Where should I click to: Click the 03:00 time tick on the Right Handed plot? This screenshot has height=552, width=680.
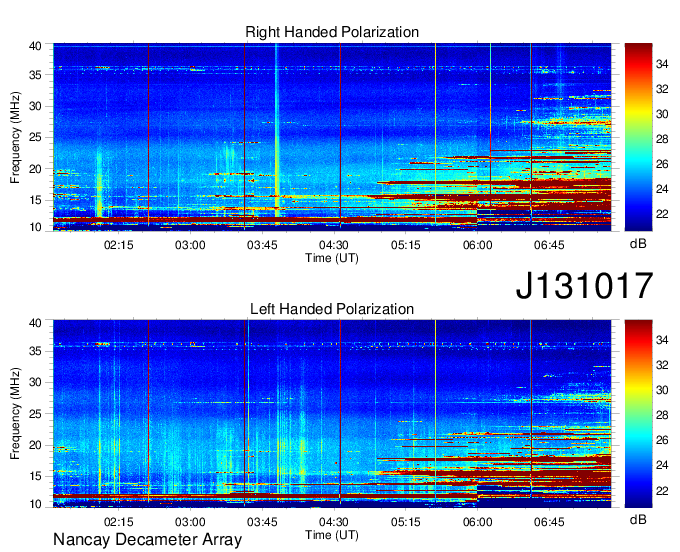click(x=190, y=245)
